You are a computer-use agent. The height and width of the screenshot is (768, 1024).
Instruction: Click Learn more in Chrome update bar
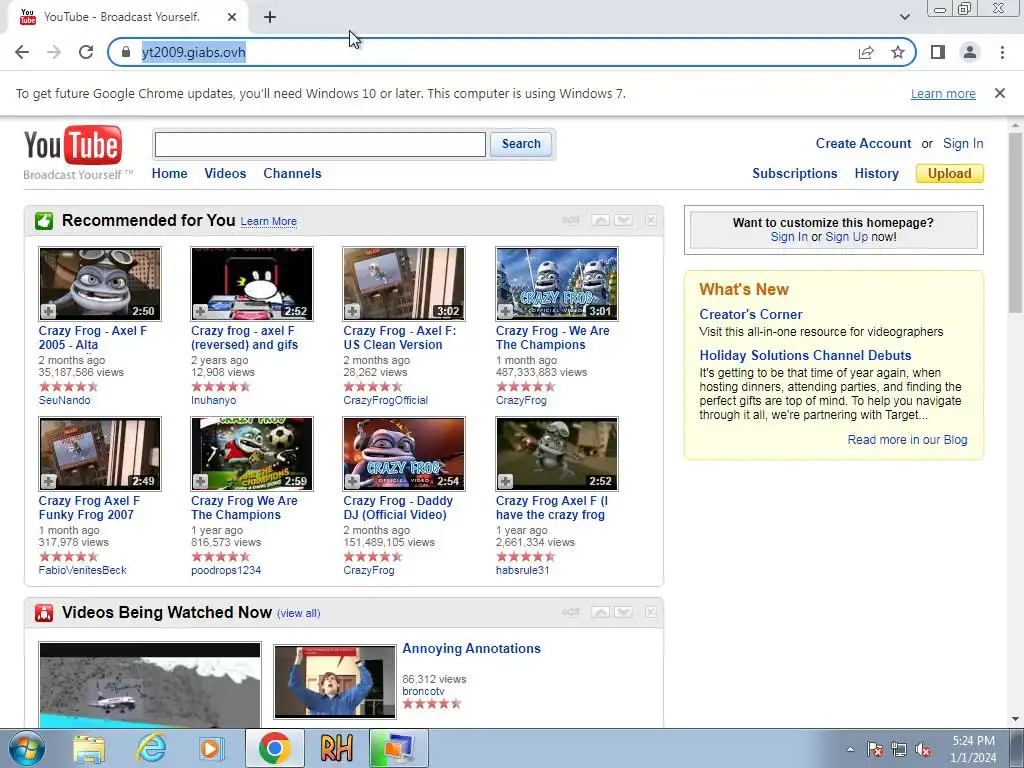click(x=943, y=93)
